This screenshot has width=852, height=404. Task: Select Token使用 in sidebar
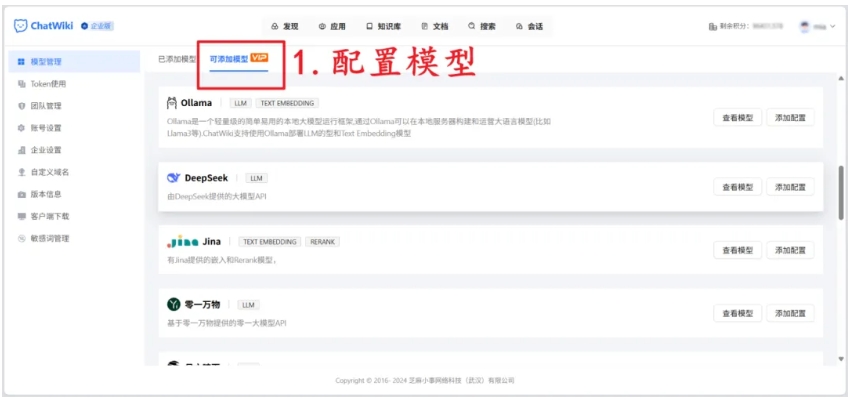tap(74, 84)
